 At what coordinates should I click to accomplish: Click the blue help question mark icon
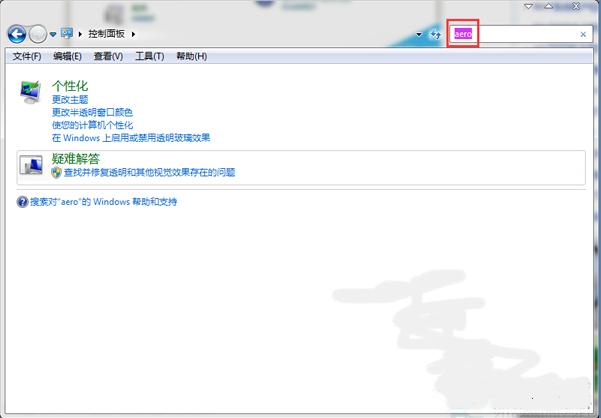click(22, 202)
